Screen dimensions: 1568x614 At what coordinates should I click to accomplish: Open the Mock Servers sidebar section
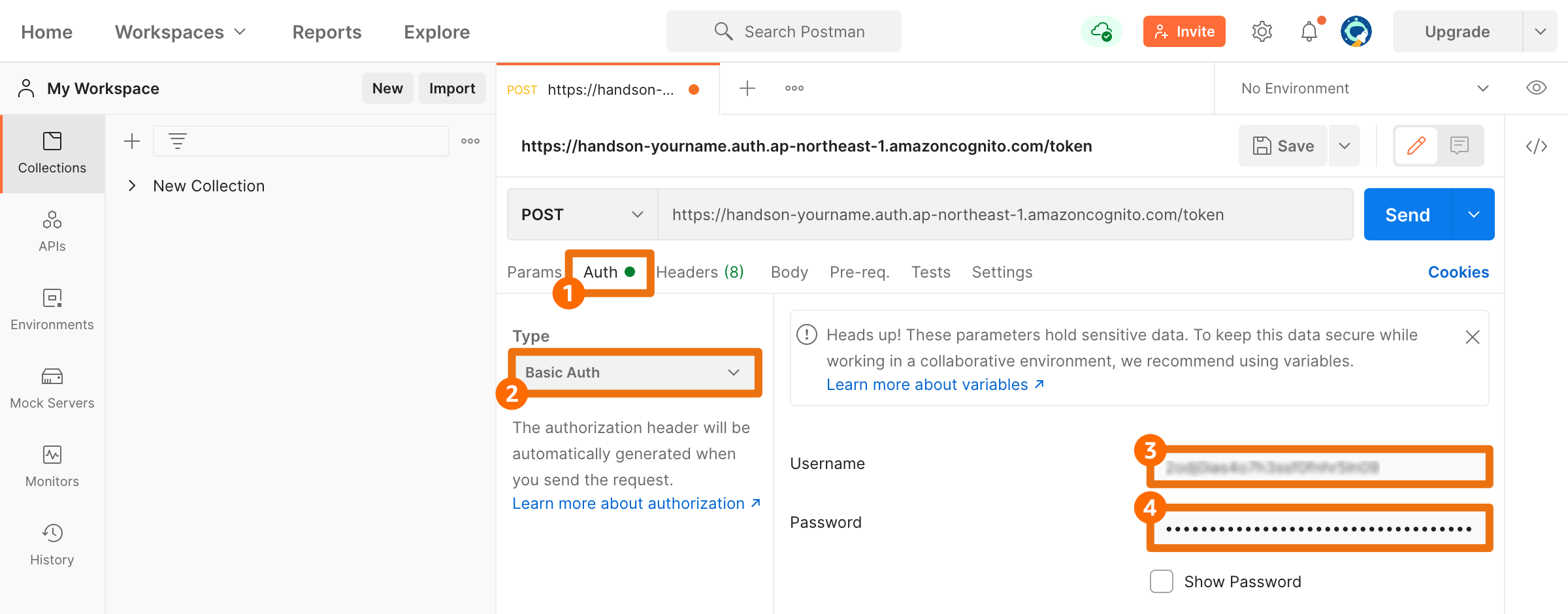click(52, 388)
